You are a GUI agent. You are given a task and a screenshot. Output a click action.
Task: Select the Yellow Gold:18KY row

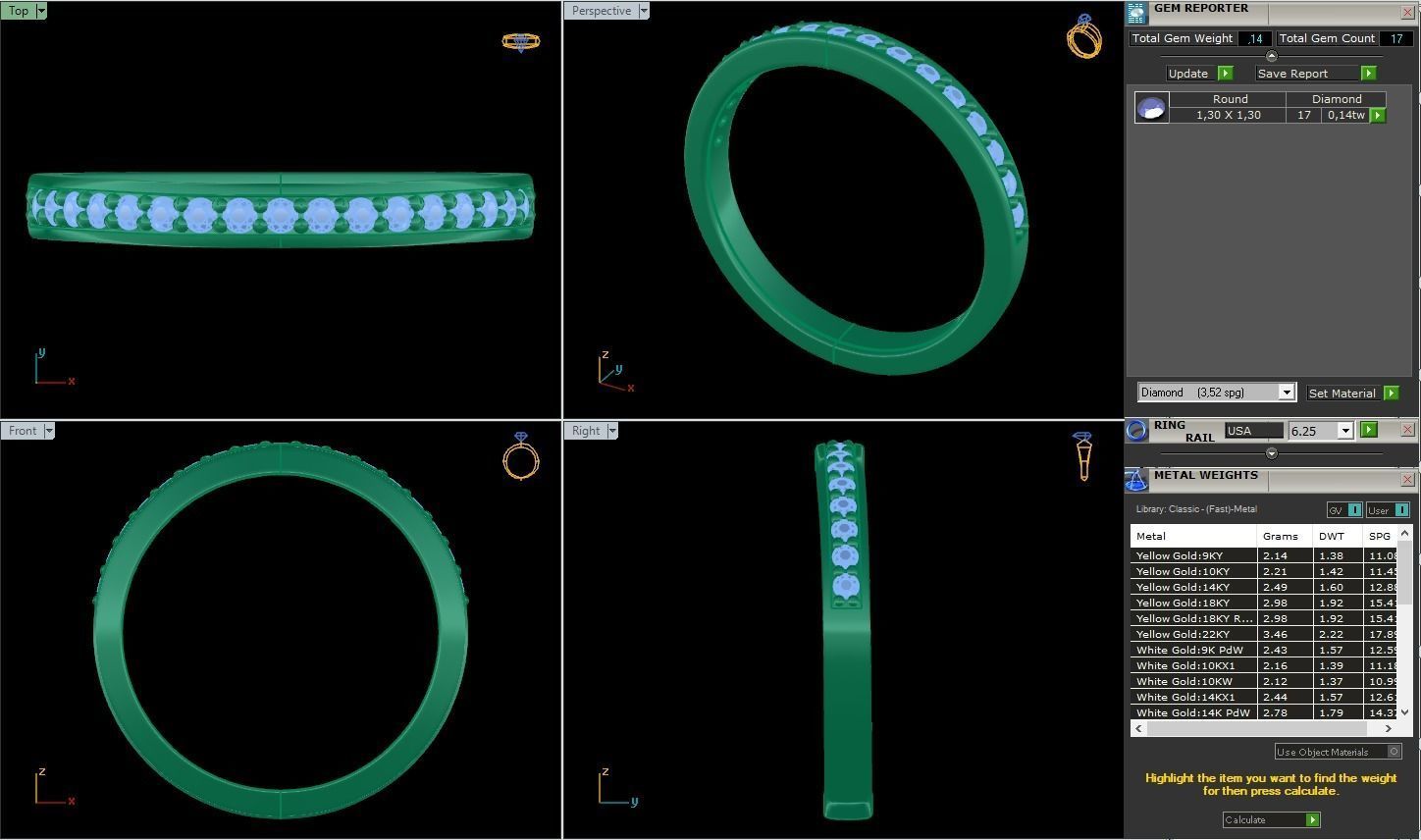click(x=1264, y=603)
